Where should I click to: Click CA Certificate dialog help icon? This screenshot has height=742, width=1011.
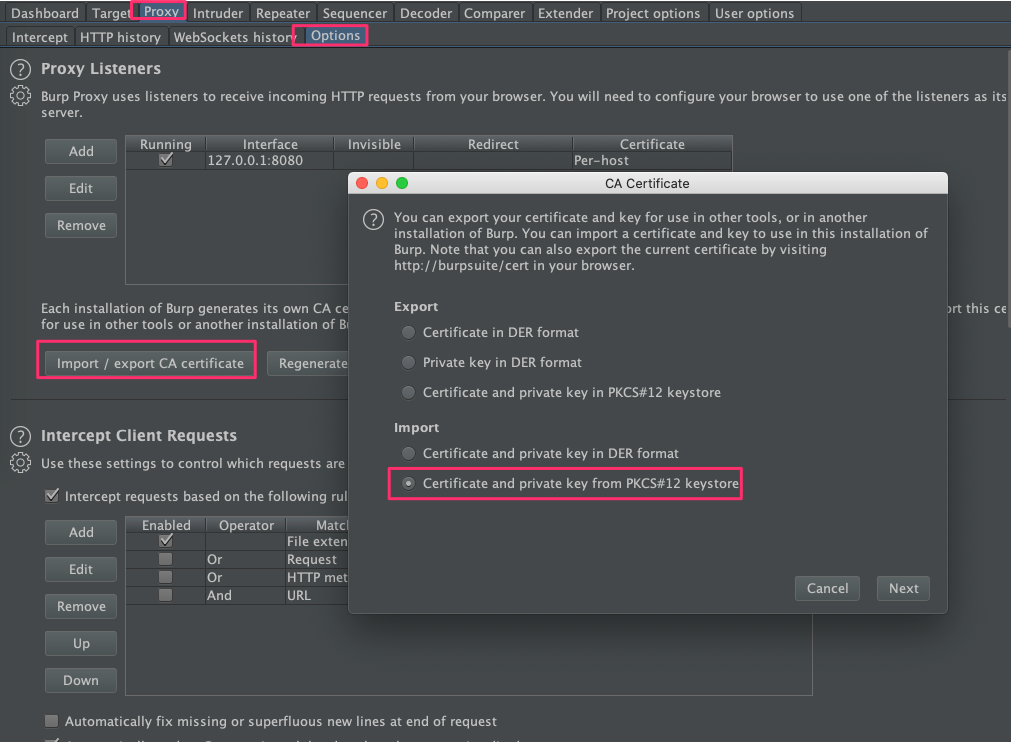(373, 220)
